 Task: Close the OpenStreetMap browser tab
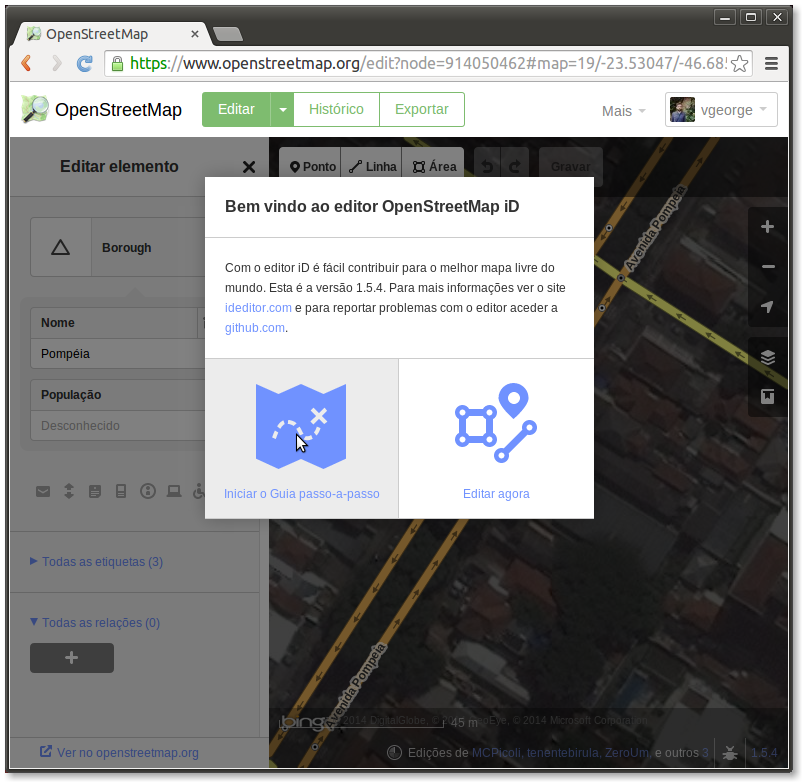[194, 34]
